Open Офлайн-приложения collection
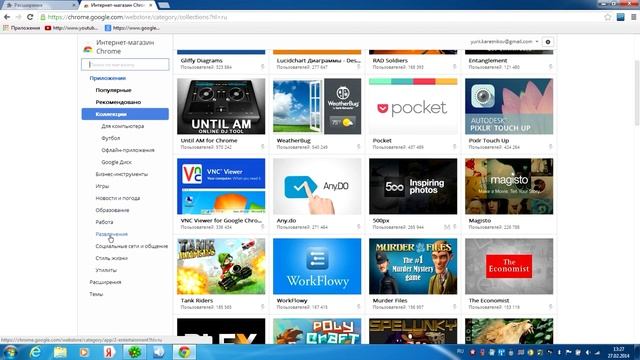The height and width of the screenshot is (360, 640). (x=128, y=150)
